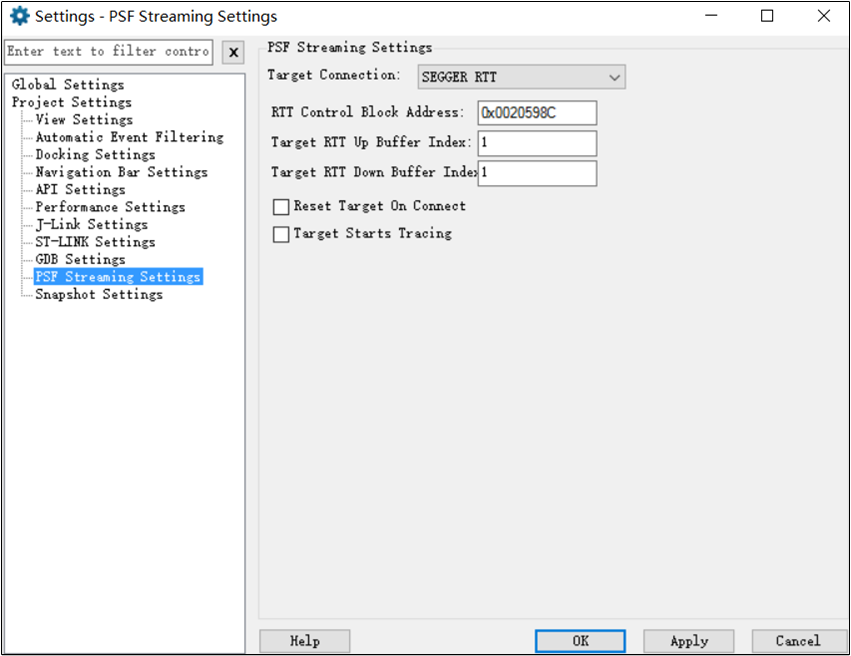The image size is (851, 656).
Task: Click the RTT Control Block Address field
Action: [x=537, y=113]
